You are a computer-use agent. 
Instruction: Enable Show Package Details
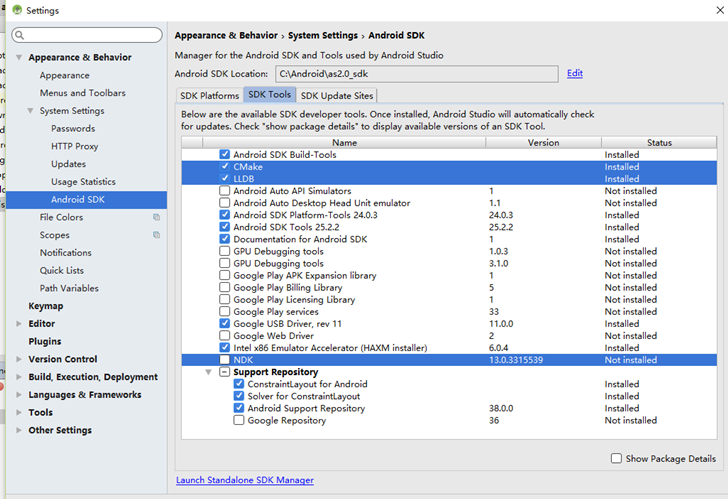[x=616, y=458]
